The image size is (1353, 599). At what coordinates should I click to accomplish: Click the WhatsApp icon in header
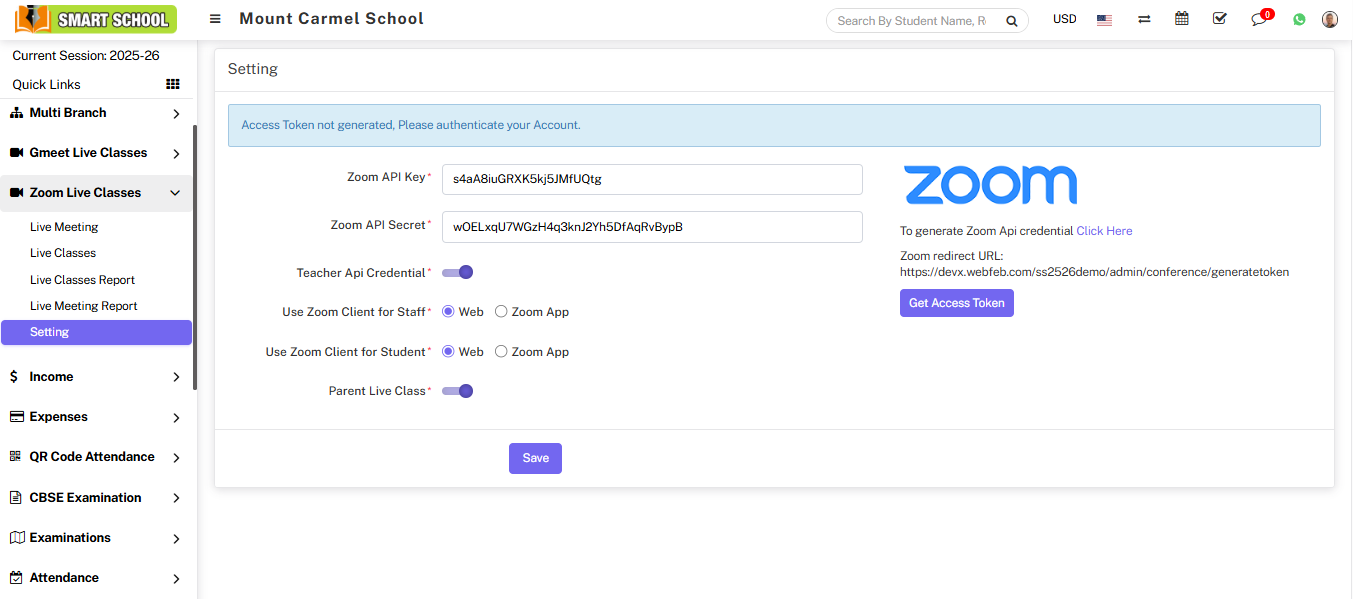(x=1299, y=19)
